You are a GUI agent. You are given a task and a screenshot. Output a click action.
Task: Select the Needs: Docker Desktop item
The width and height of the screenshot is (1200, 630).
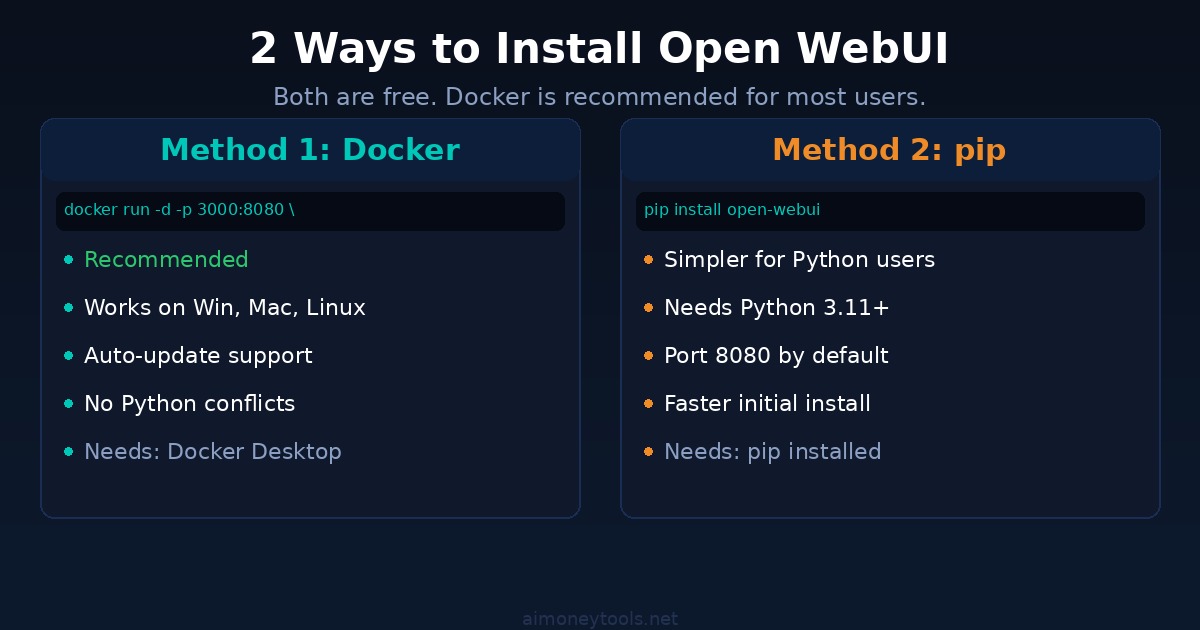pyautogui.click(x=213, y=452)
